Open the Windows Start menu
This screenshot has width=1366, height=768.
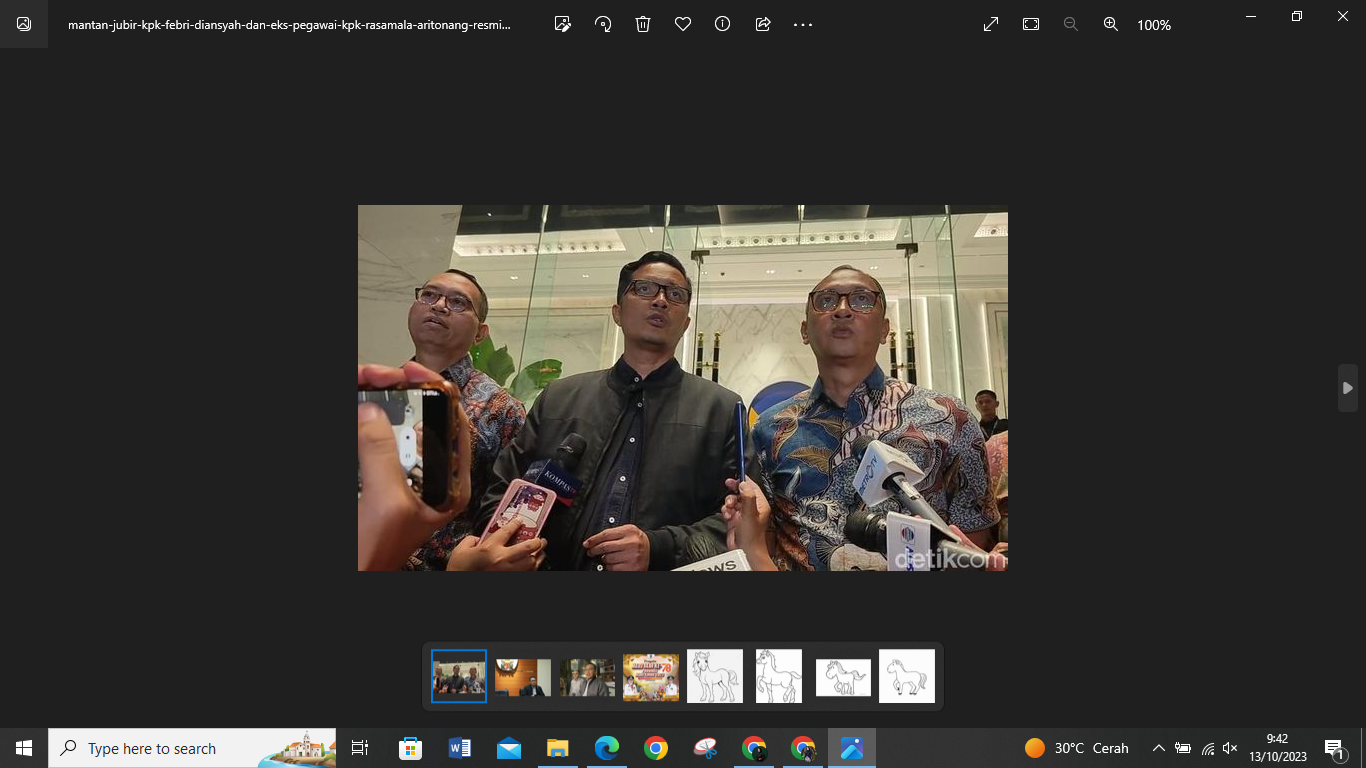(x=24, y=748)
